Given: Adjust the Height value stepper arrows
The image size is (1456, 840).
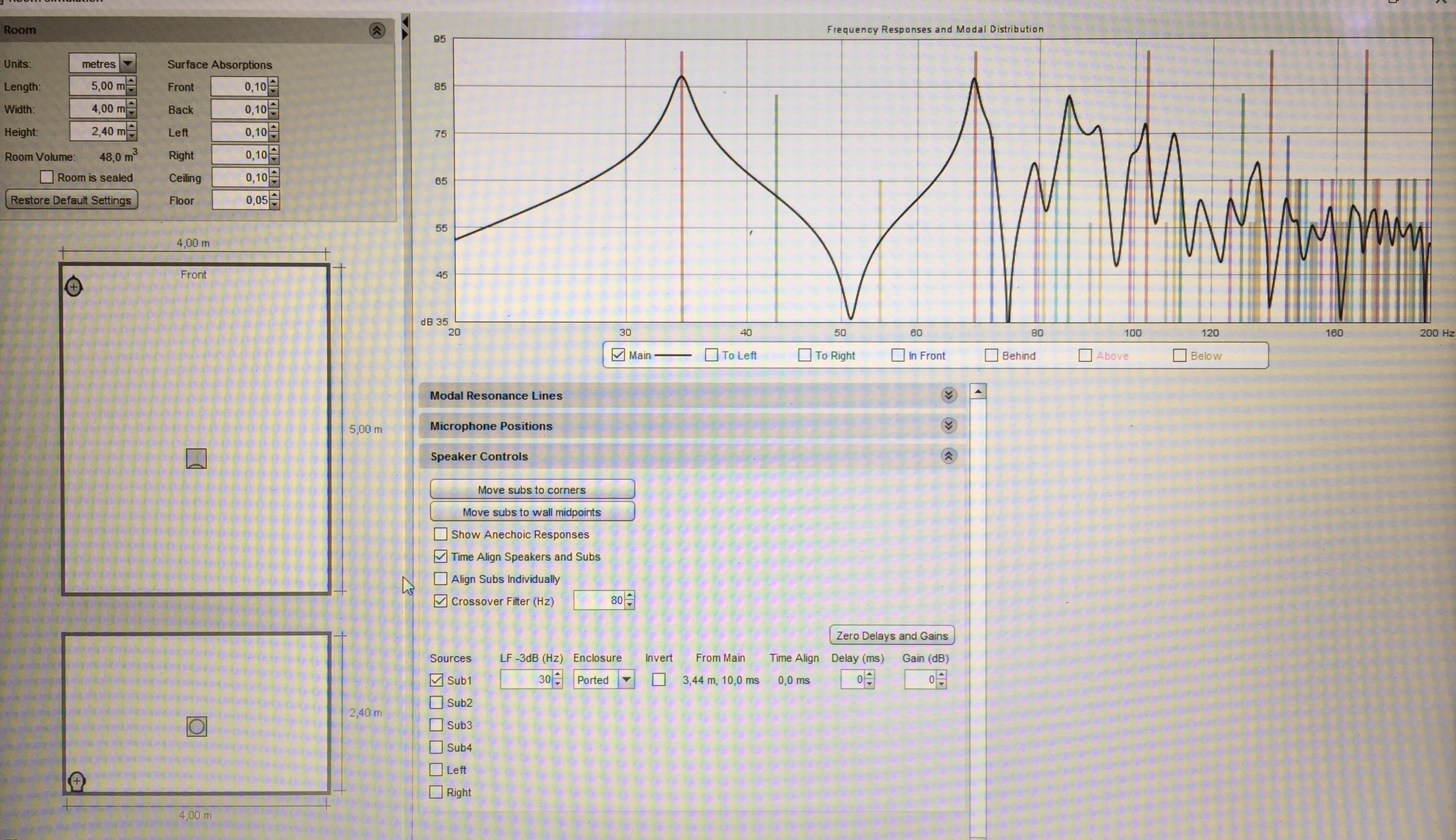Looking at the screenshot, I should click(x=132, y=132).
